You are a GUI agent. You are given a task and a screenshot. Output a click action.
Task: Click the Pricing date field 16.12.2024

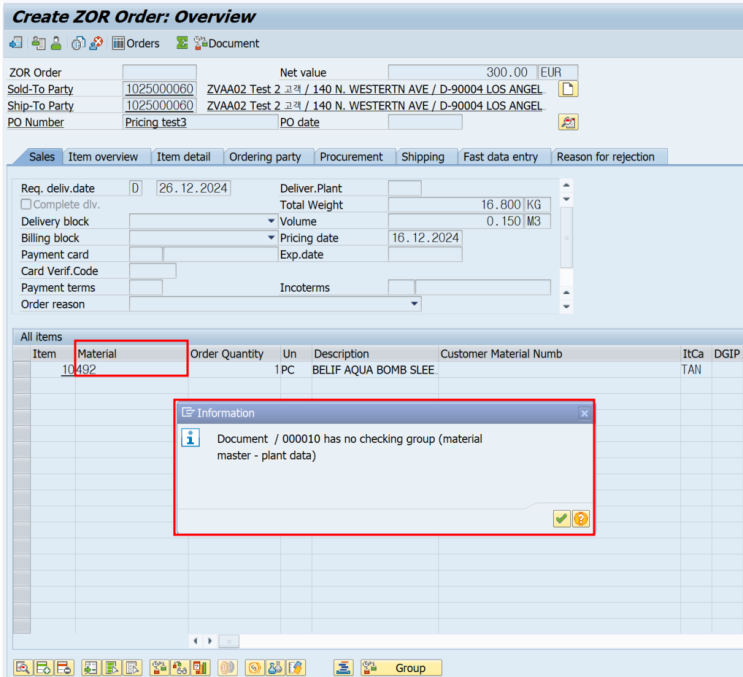(425, 238)
